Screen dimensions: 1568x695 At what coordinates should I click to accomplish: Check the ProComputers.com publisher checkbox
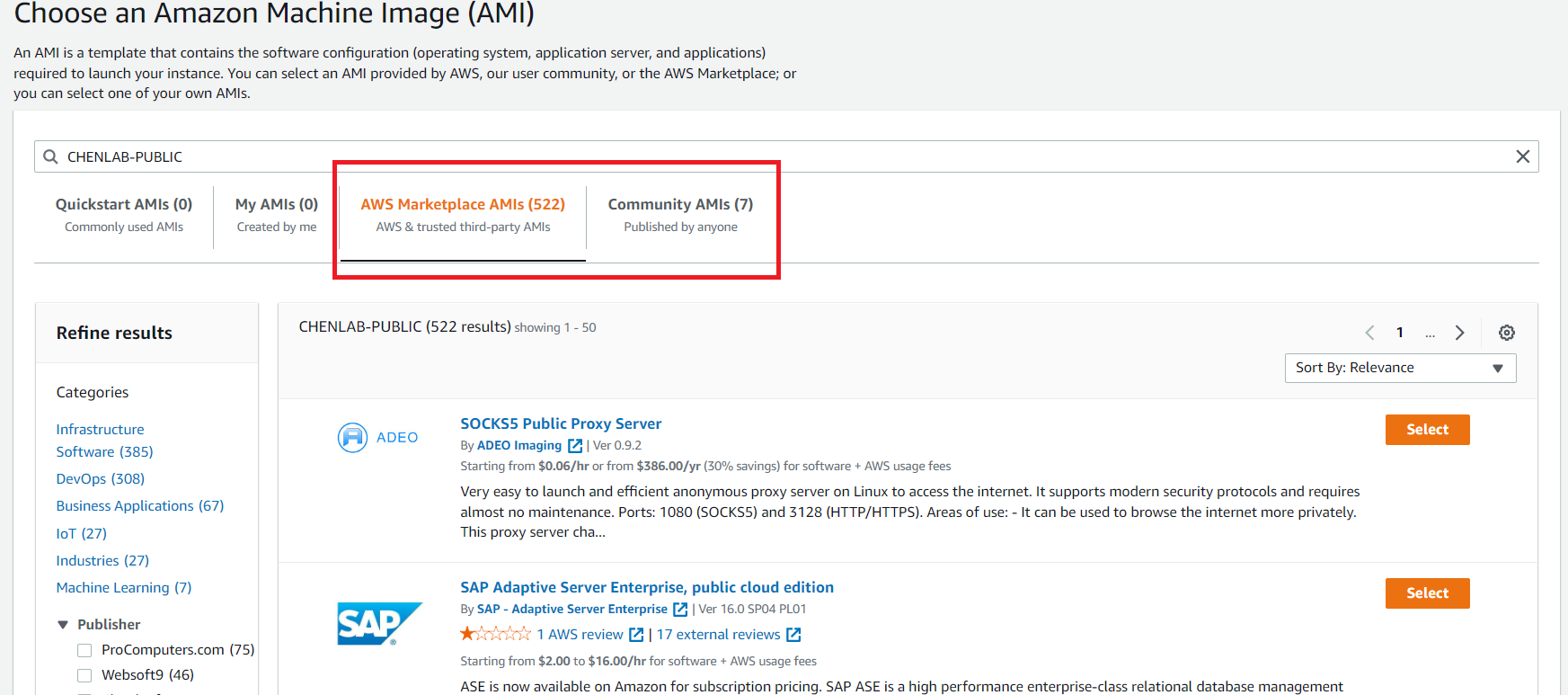point(84,650)
